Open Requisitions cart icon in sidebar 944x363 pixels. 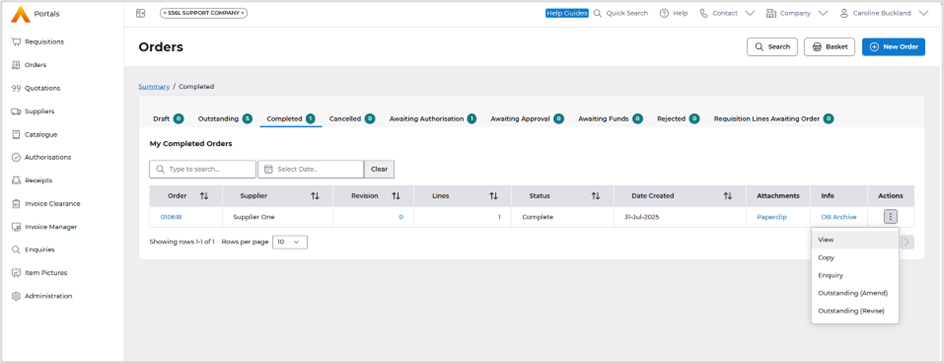16,42
